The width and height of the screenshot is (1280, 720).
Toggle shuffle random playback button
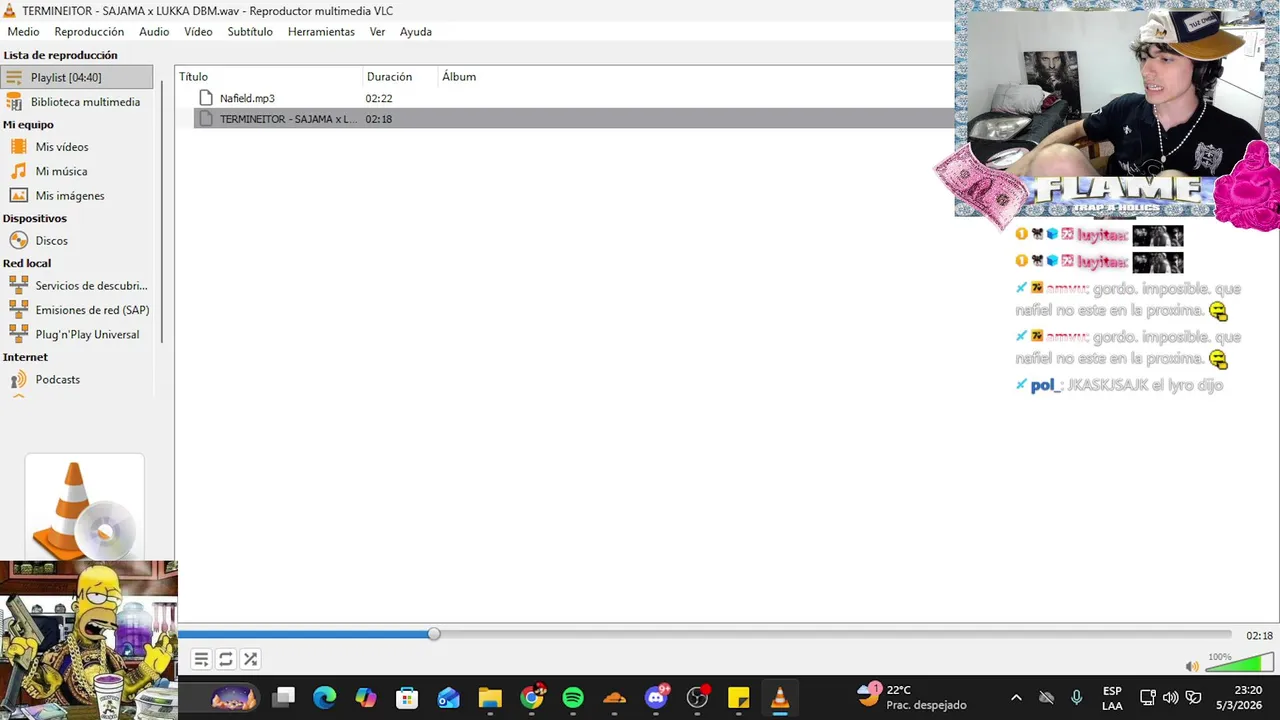point(250,659)
